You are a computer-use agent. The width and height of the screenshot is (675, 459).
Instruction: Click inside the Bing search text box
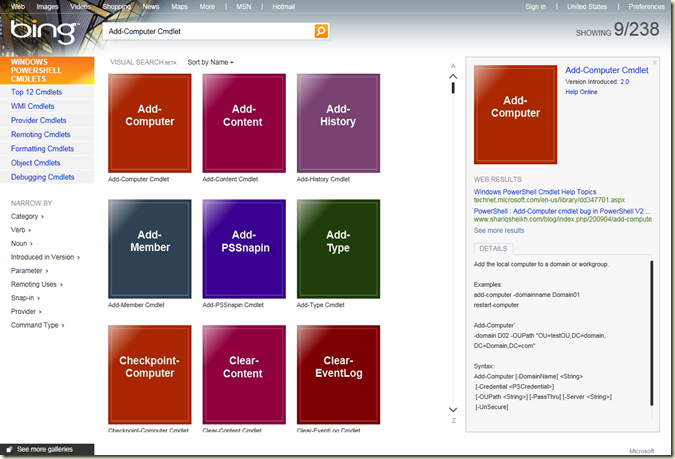(208, 31)
